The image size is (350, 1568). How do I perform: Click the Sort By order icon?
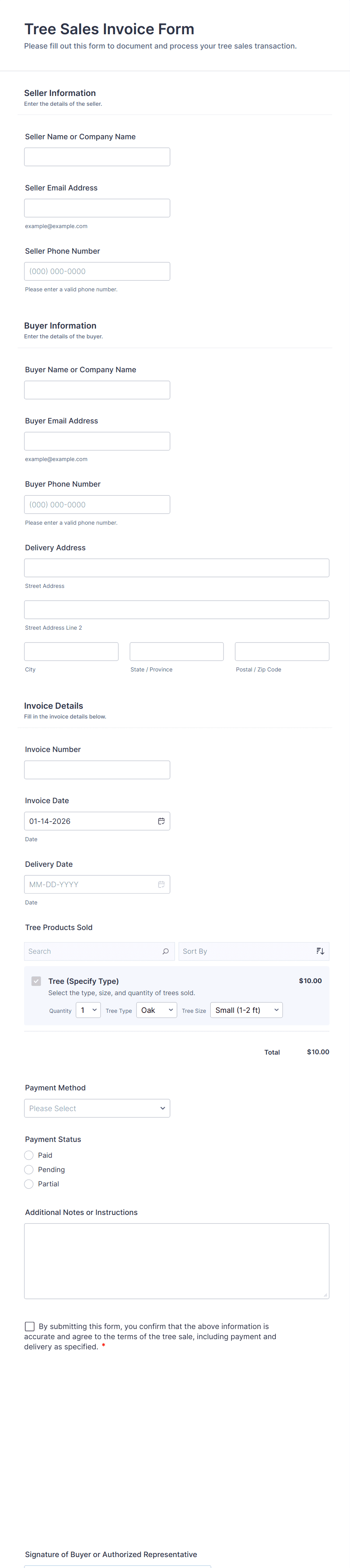pyautogui.click(x=320, y=951)
